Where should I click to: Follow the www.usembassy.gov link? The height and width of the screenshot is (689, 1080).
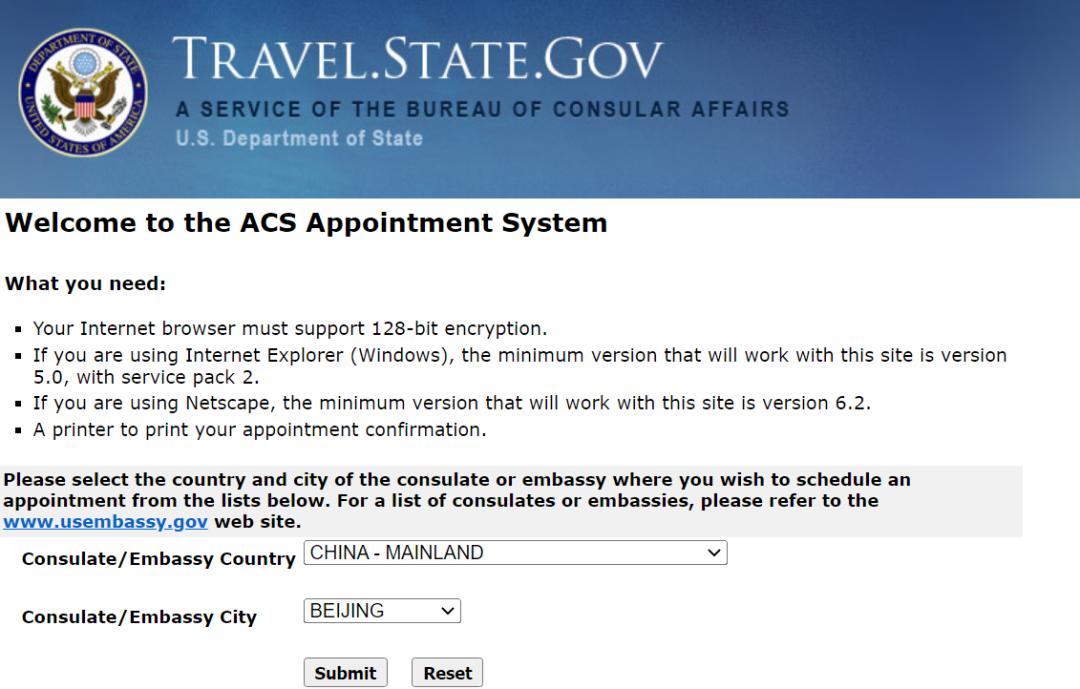click(x=105, y=522)
